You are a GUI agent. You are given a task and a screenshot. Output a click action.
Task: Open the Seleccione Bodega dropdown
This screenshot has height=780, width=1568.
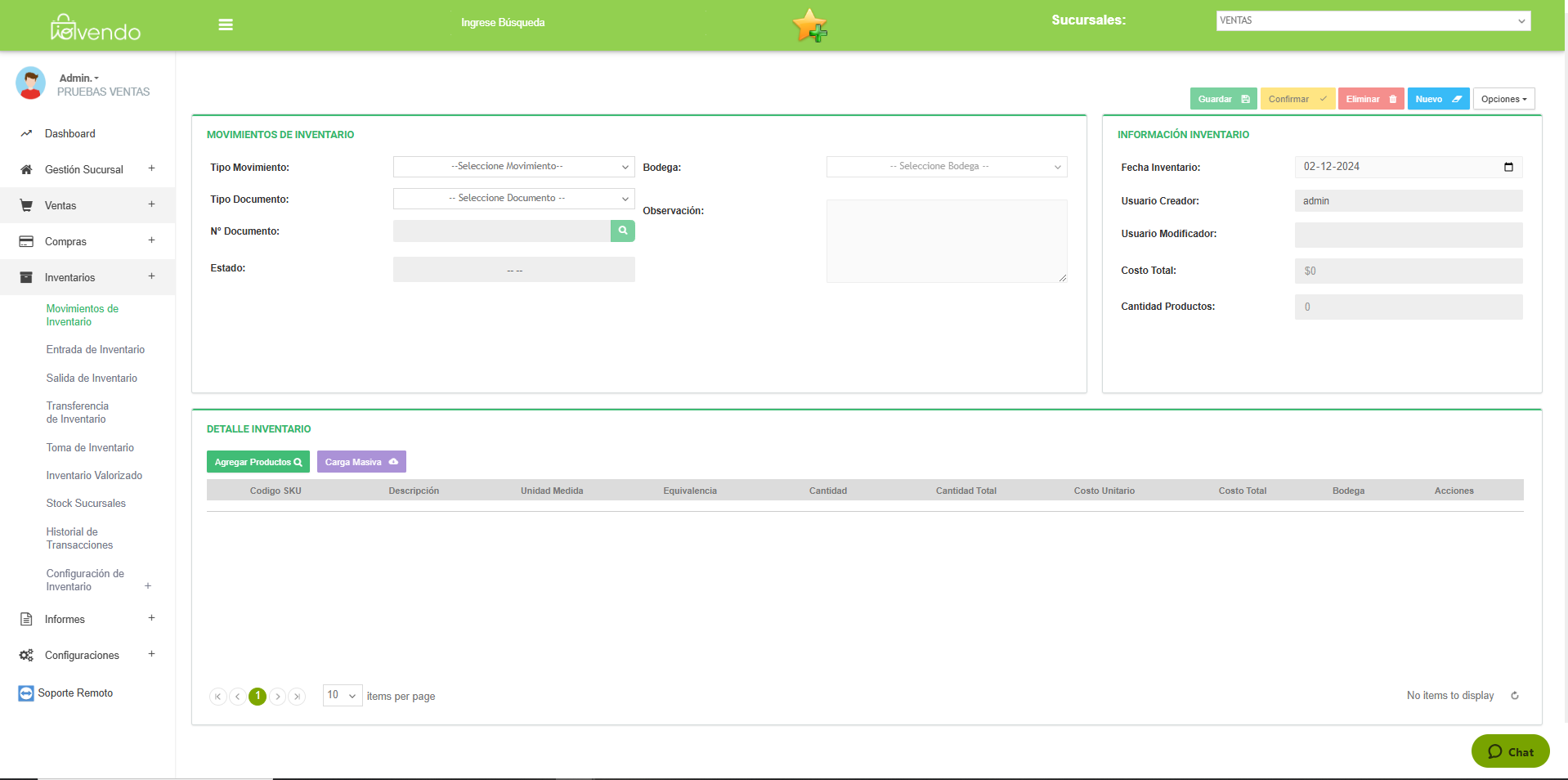pyautogui.click(x=946, y=167)
